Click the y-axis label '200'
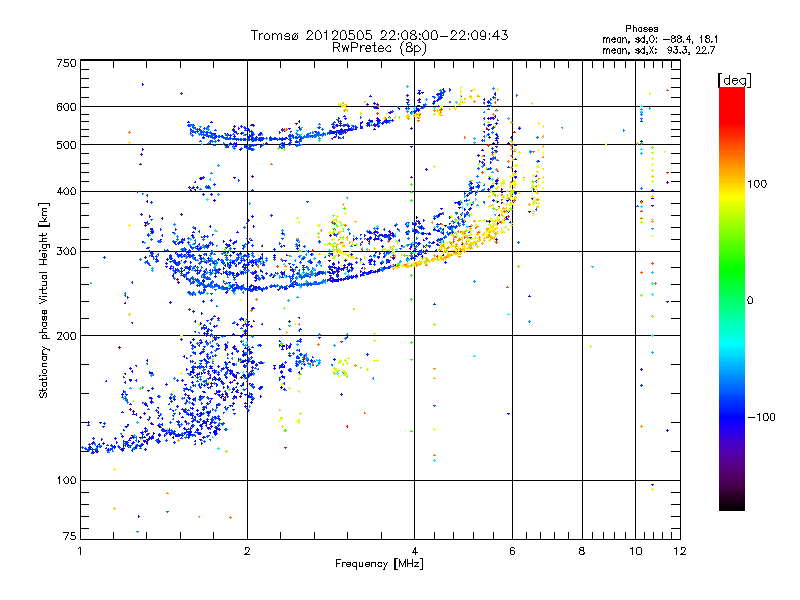 point(67,336)
